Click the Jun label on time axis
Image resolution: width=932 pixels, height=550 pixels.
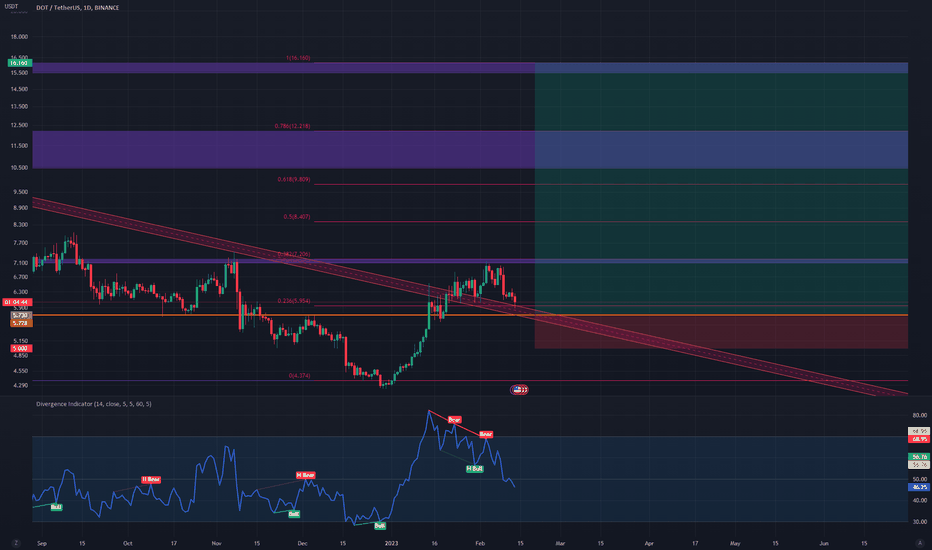pos(824,543)
